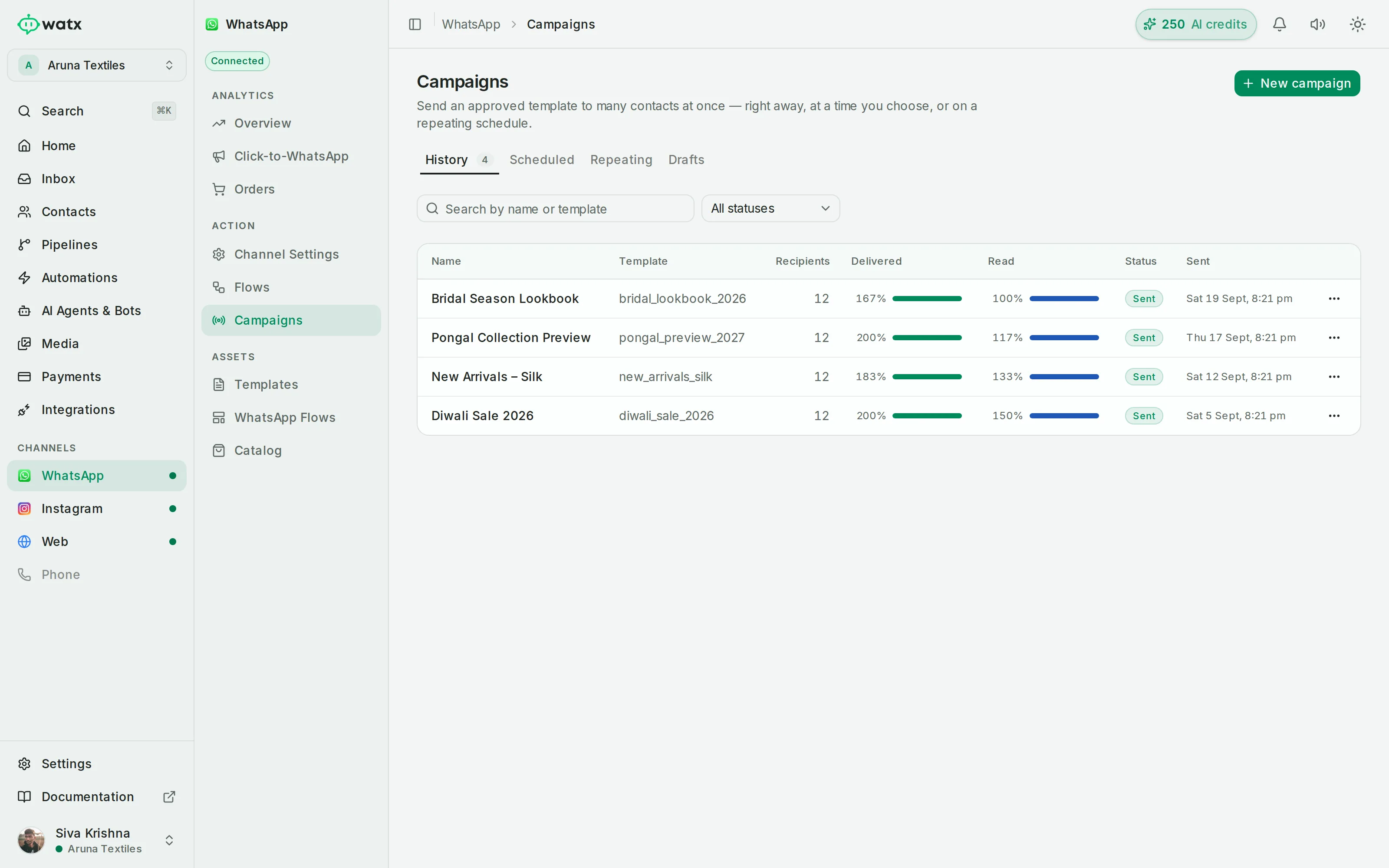Select the Instagram channel
The height and width of the screenshot is (868, 1389).
pos(96,509)
